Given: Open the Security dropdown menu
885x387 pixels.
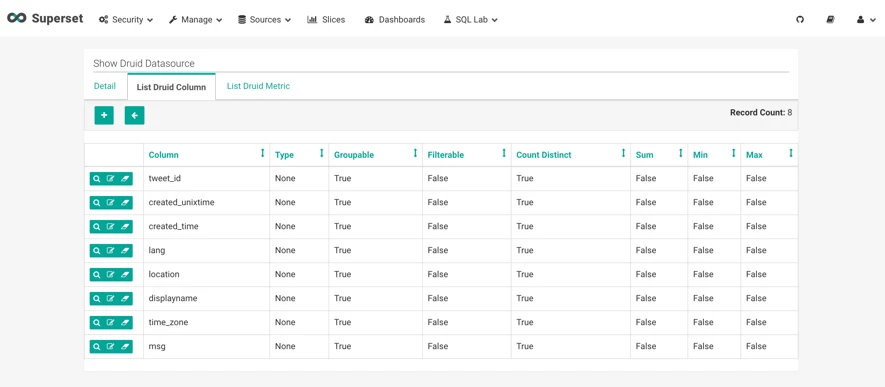Looking at the screenshot, I should [126, 19].
